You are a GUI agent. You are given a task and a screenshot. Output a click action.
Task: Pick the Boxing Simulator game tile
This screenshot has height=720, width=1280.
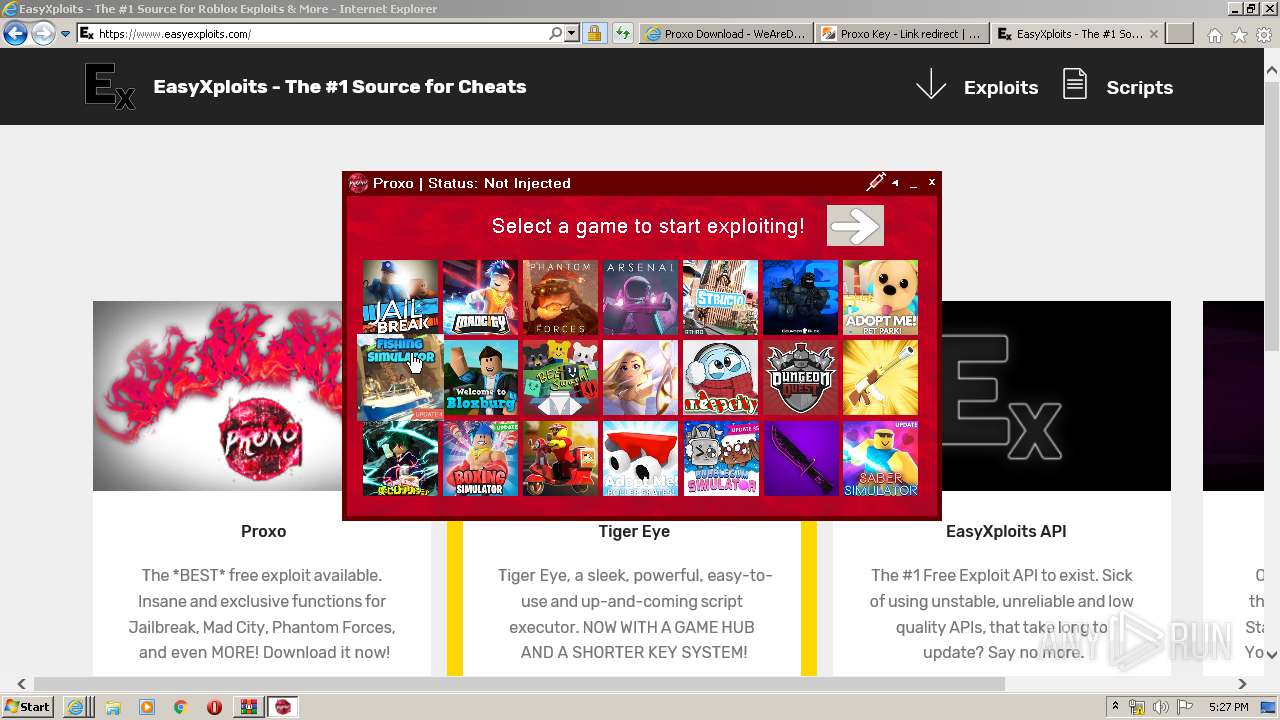coord(480,457)
